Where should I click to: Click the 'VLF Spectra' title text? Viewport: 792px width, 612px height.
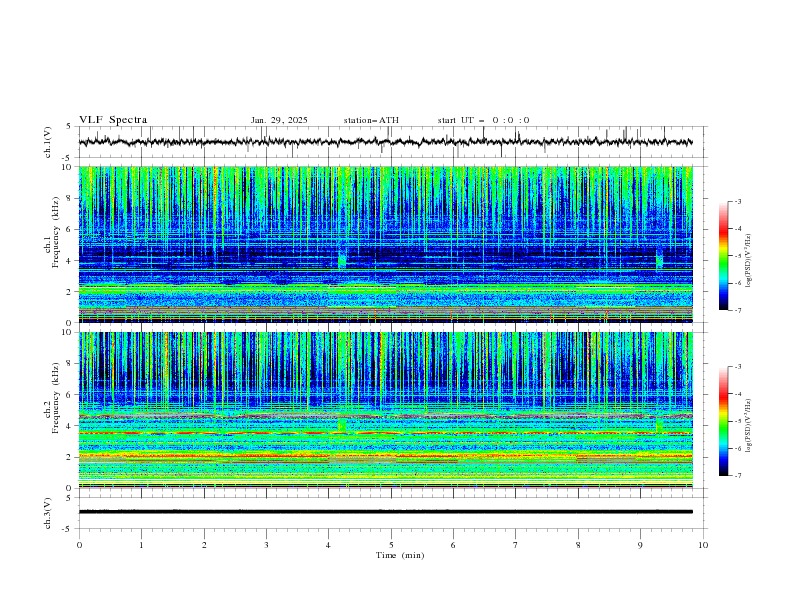pos(113,120)
